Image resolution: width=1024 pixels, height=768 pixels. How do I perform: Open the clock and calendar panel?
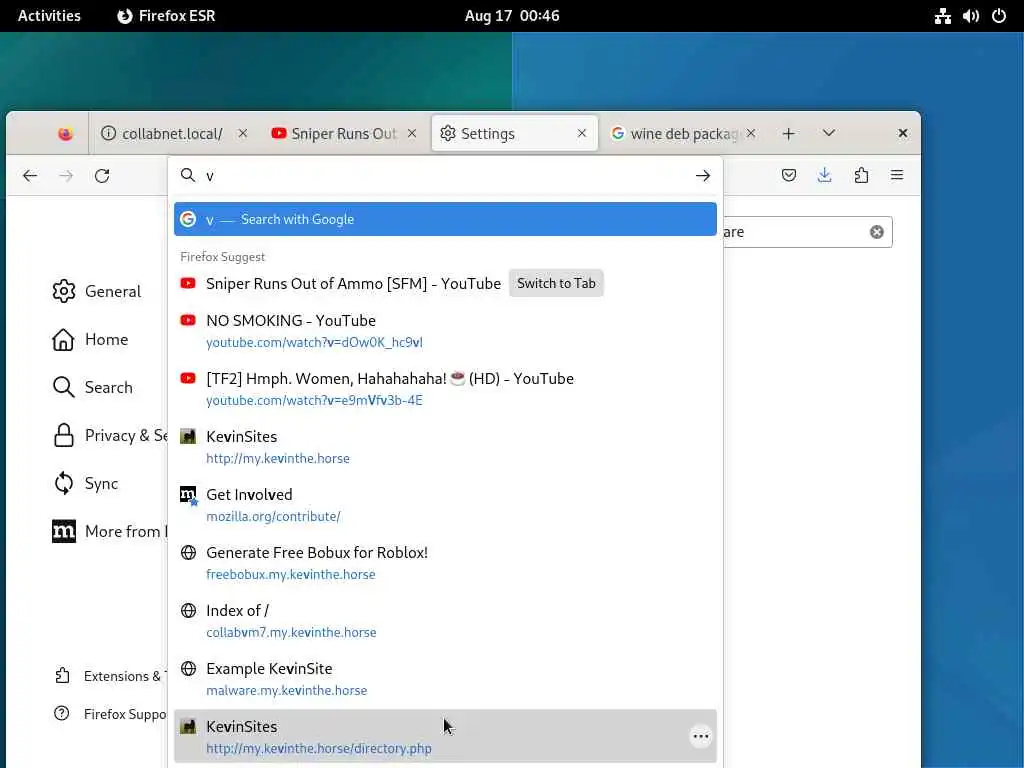(512, 16)
